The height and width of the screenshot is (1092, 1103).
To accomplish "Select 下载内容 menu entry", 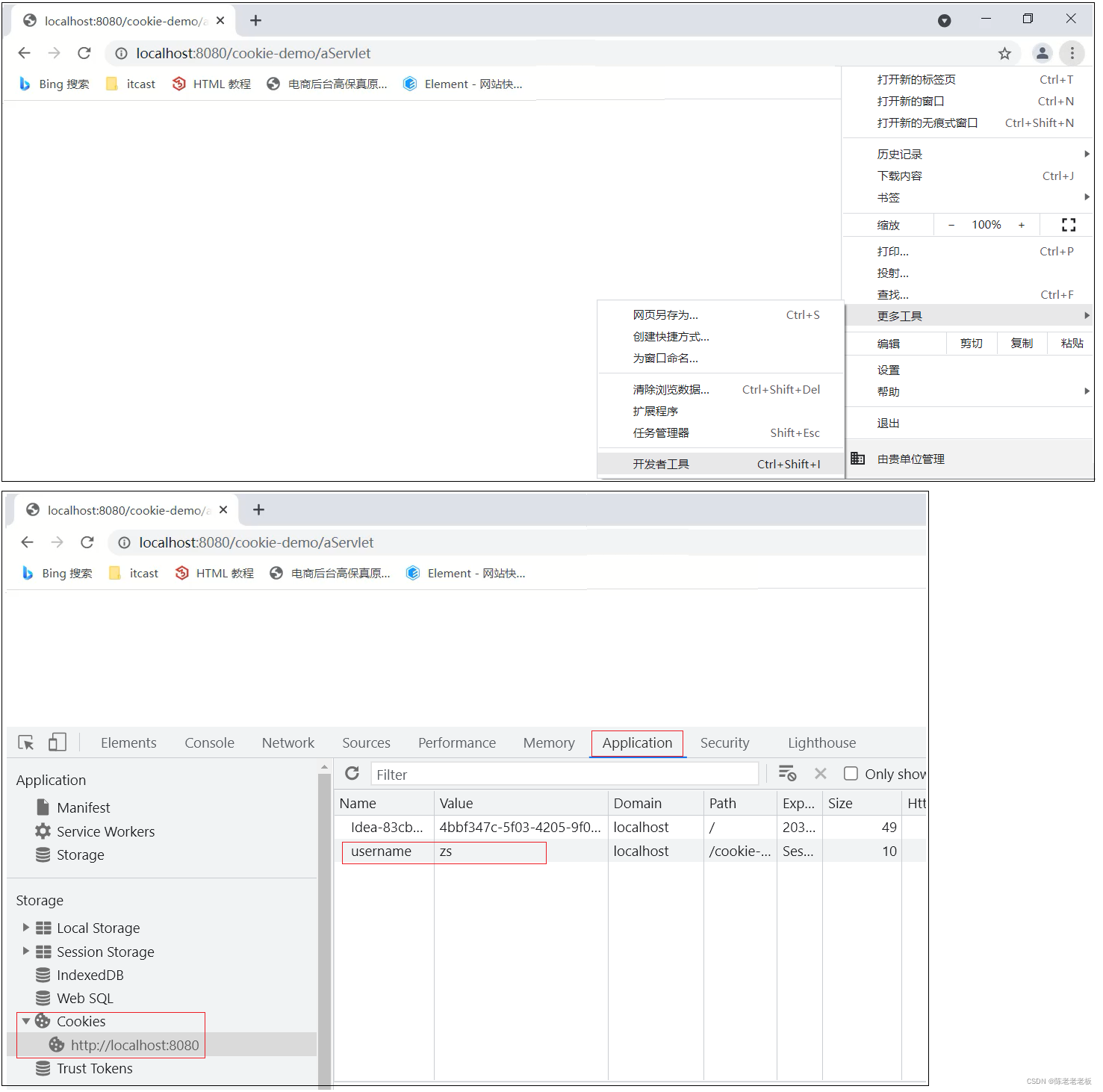I will click(x=968, y=176).
